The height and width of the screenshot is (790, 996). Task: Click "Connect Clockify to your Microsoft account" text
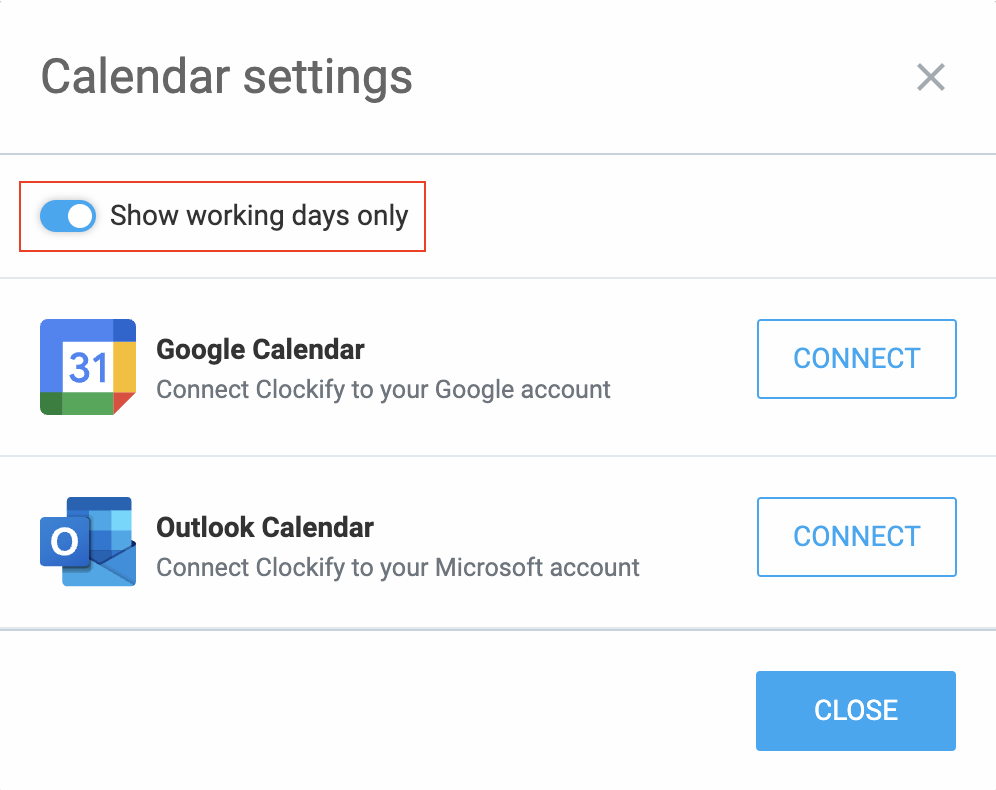pyautogui.click(x=398, y=567)
